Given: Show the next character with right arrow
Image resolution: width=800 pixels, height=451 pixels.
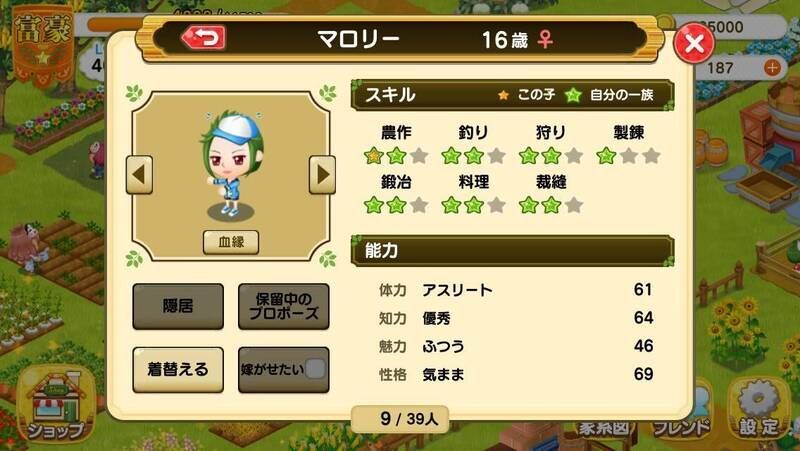Looking at the screenshot, I should click(x=322, y=175).
